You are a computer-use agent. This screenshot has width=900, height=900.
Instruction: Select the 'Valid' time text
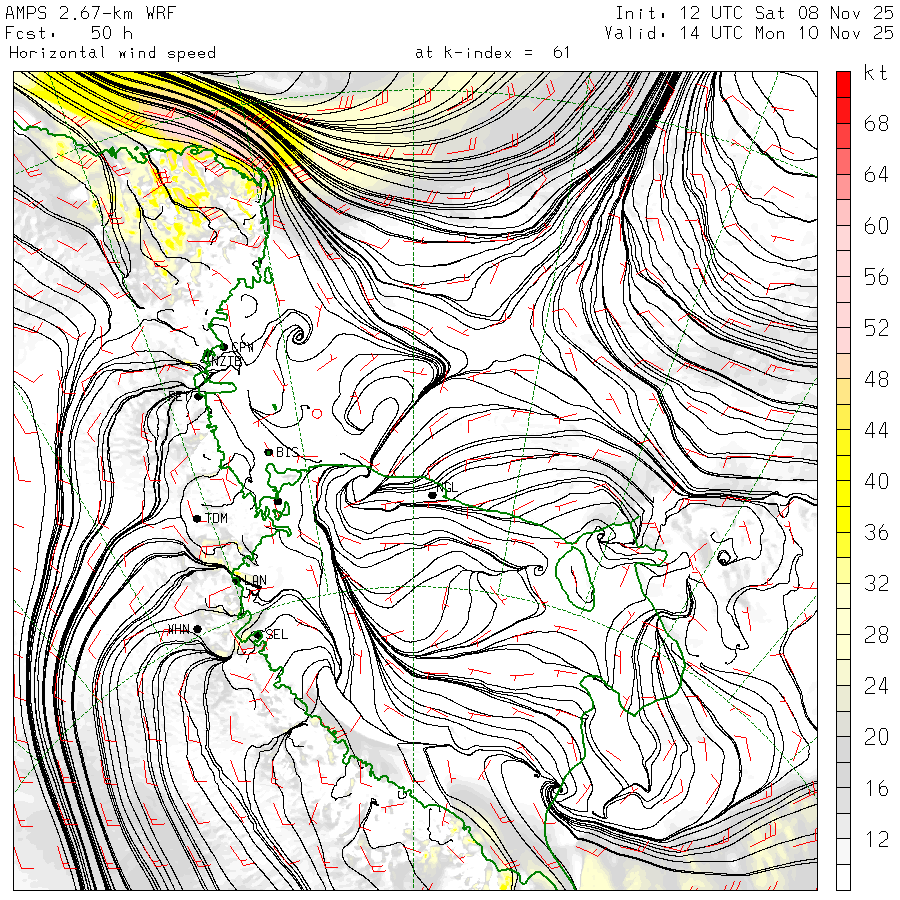(749, 33)
